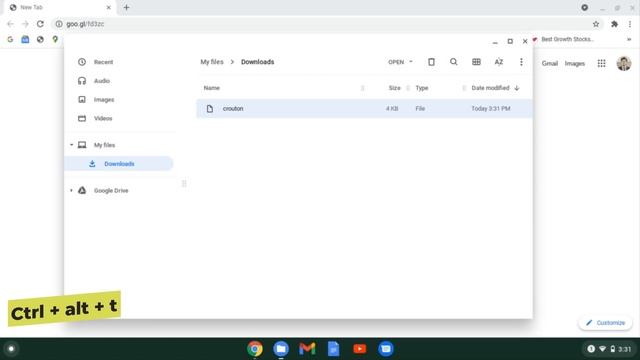Click Google bookmark icon in bookmarks bar

[10, 39]
